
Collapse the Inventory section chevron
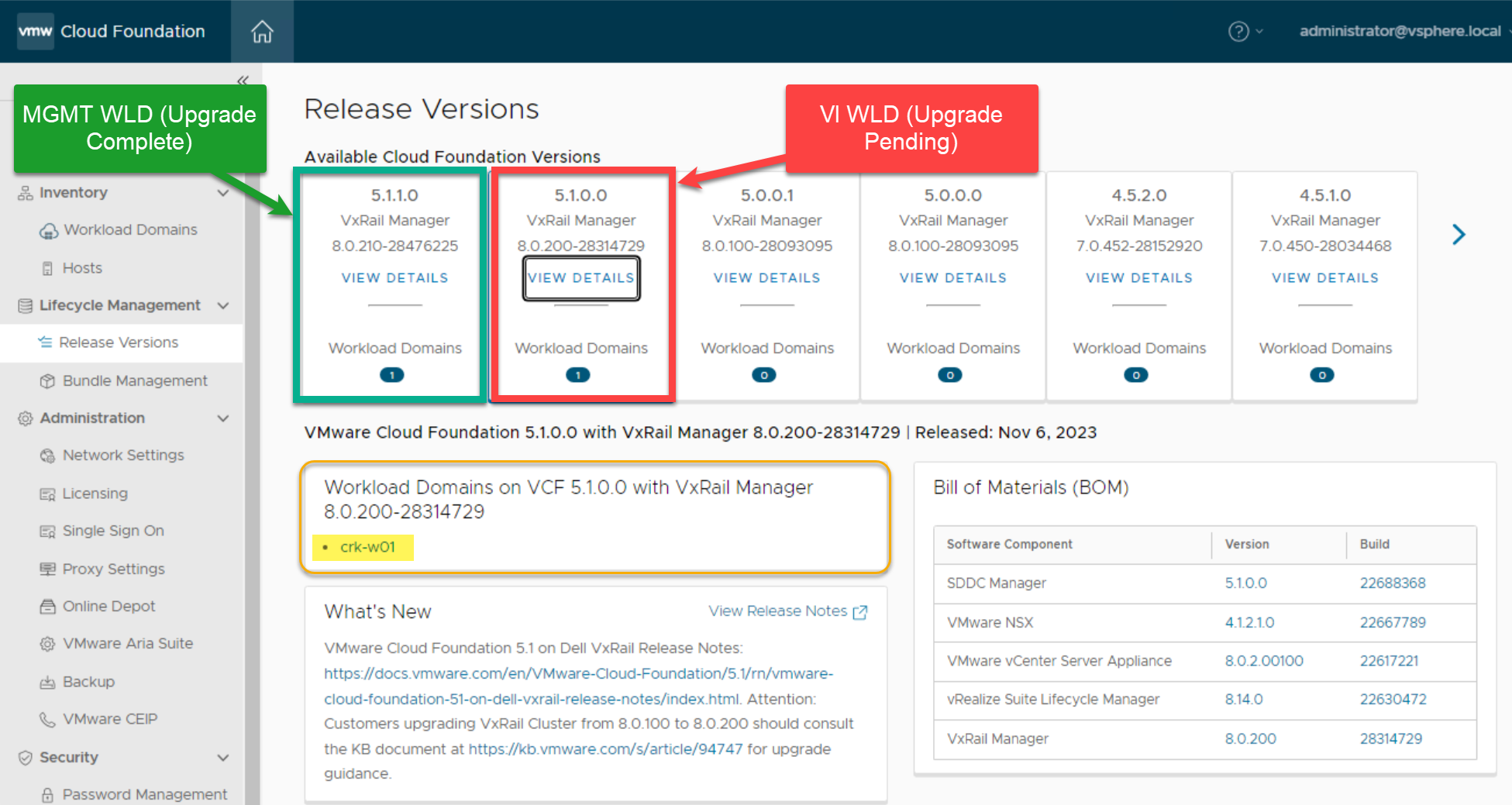(223, 193)
